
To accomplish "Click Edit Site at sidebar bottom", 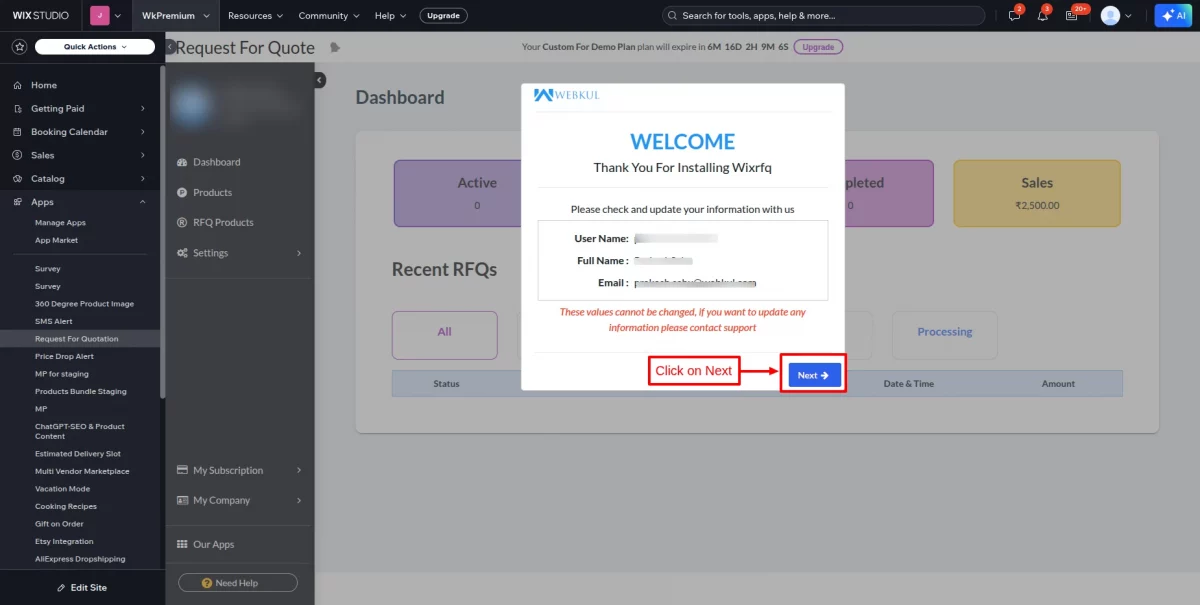I will coord(81,587).
